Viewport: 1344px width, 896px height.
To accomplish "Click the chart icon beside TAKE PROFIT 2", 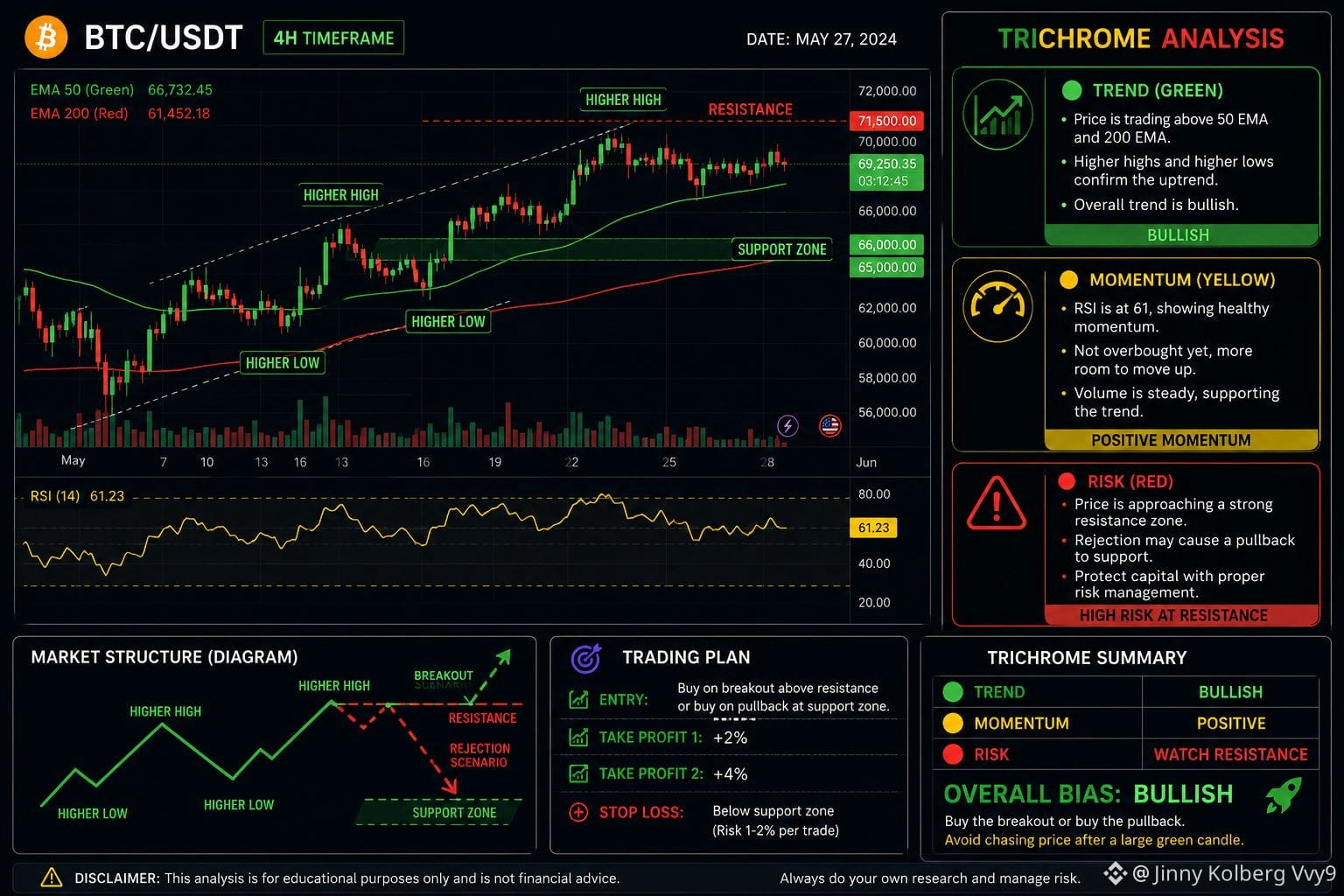I will 578,773.
